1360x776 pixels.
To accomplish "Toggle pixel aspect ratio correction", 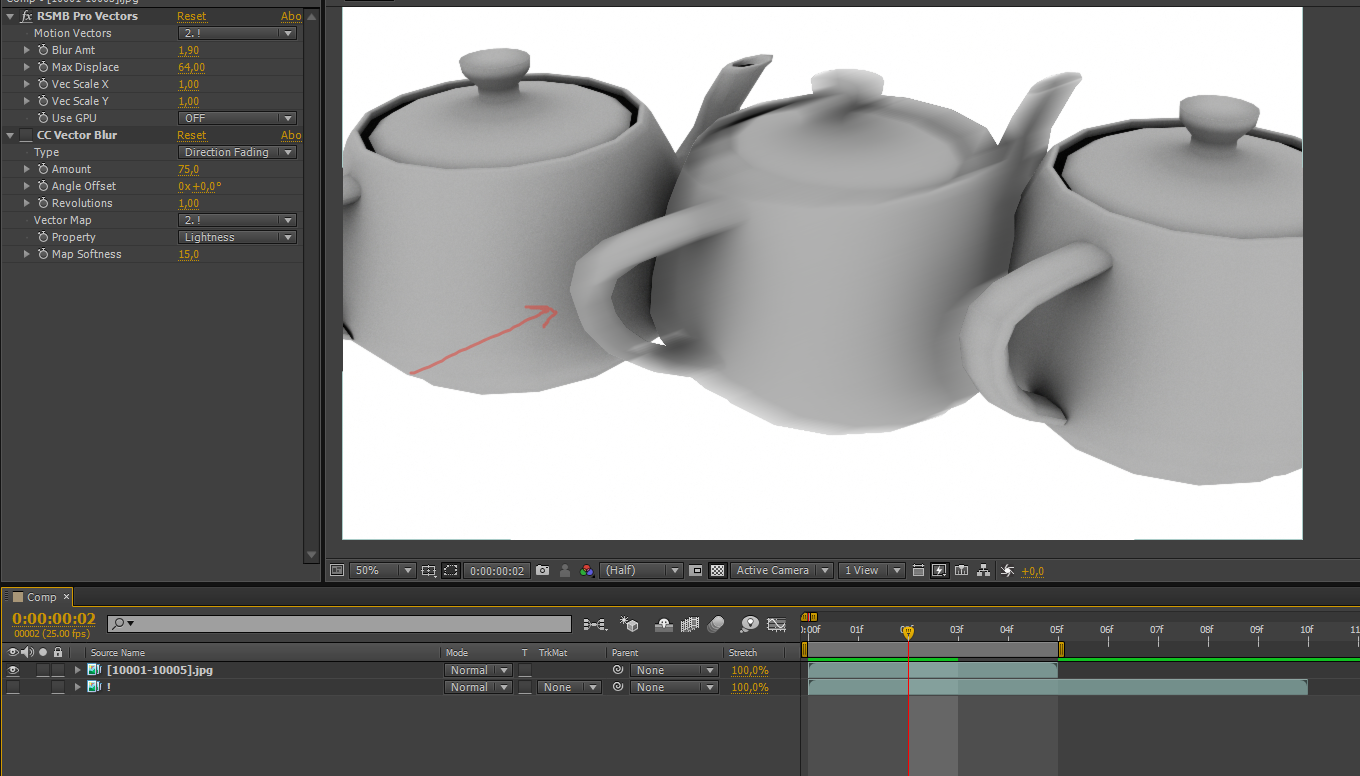I will pyautogui.click(x=918, y=570).
